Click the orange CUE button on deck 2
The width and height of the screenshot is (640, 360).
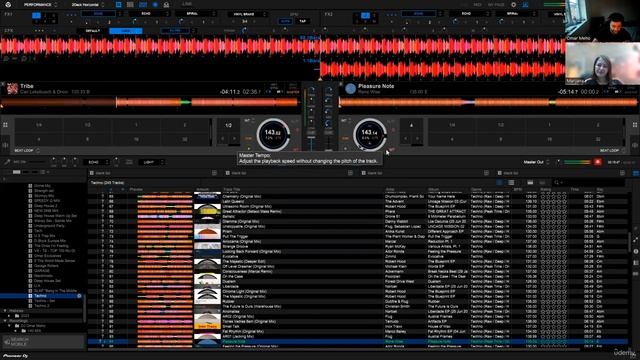[x=345, y=138]
